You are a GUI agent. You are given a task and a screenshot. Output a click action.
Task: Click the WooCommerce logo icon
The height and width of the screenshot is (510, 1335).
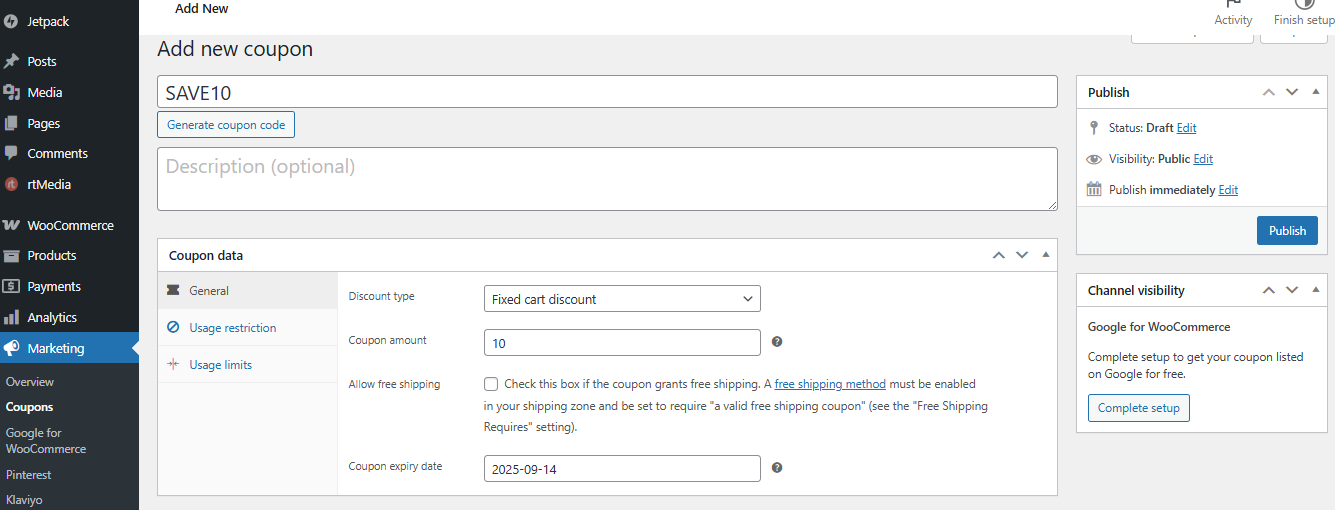pos(11,225)
